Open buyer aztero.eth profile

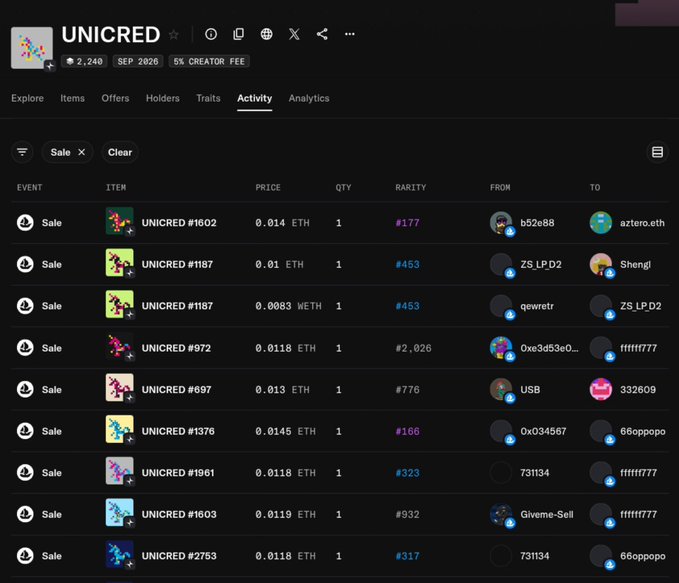pos(642,223)
